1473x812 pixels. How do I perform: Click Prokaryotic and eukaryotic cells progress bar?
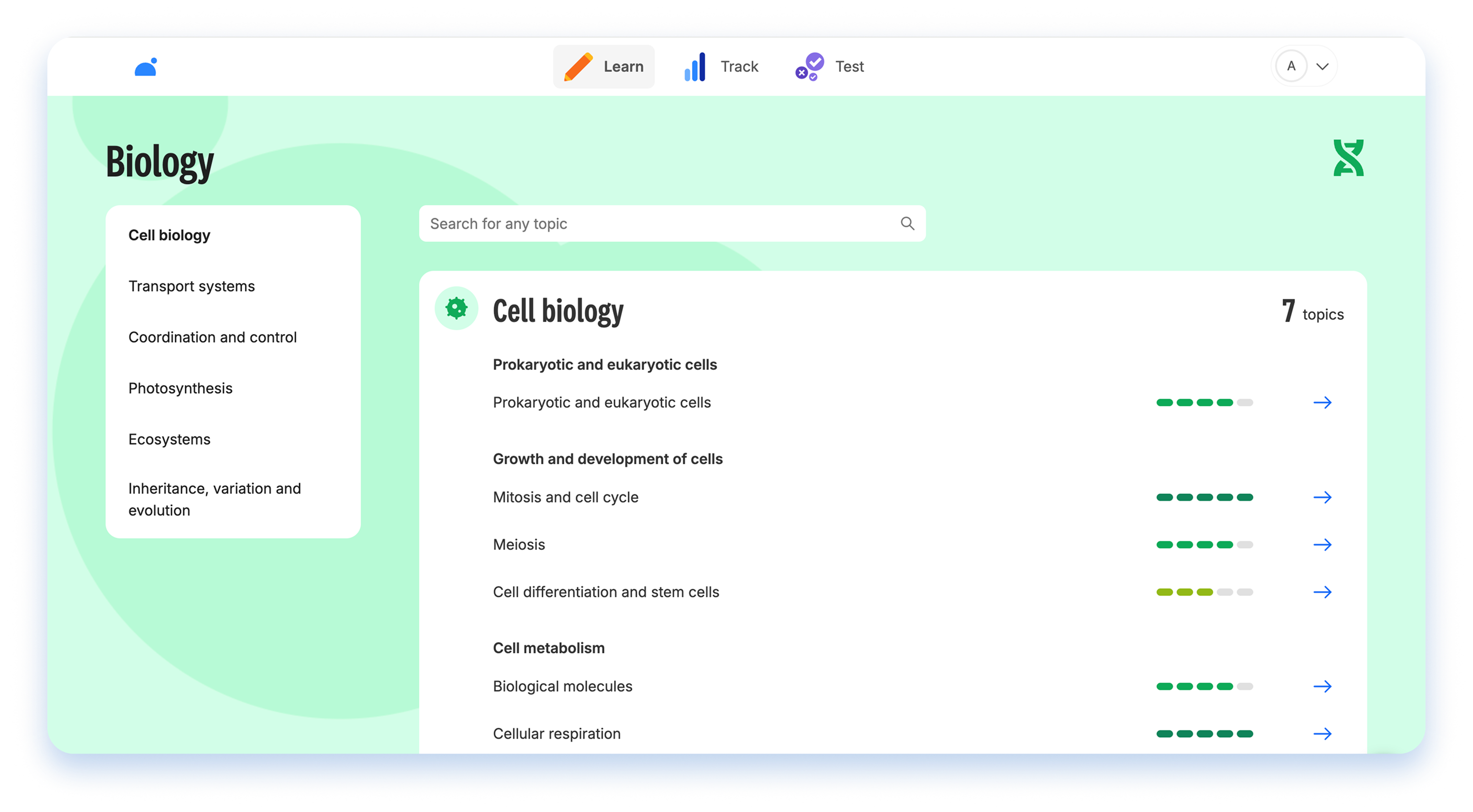click(1204, 402)
